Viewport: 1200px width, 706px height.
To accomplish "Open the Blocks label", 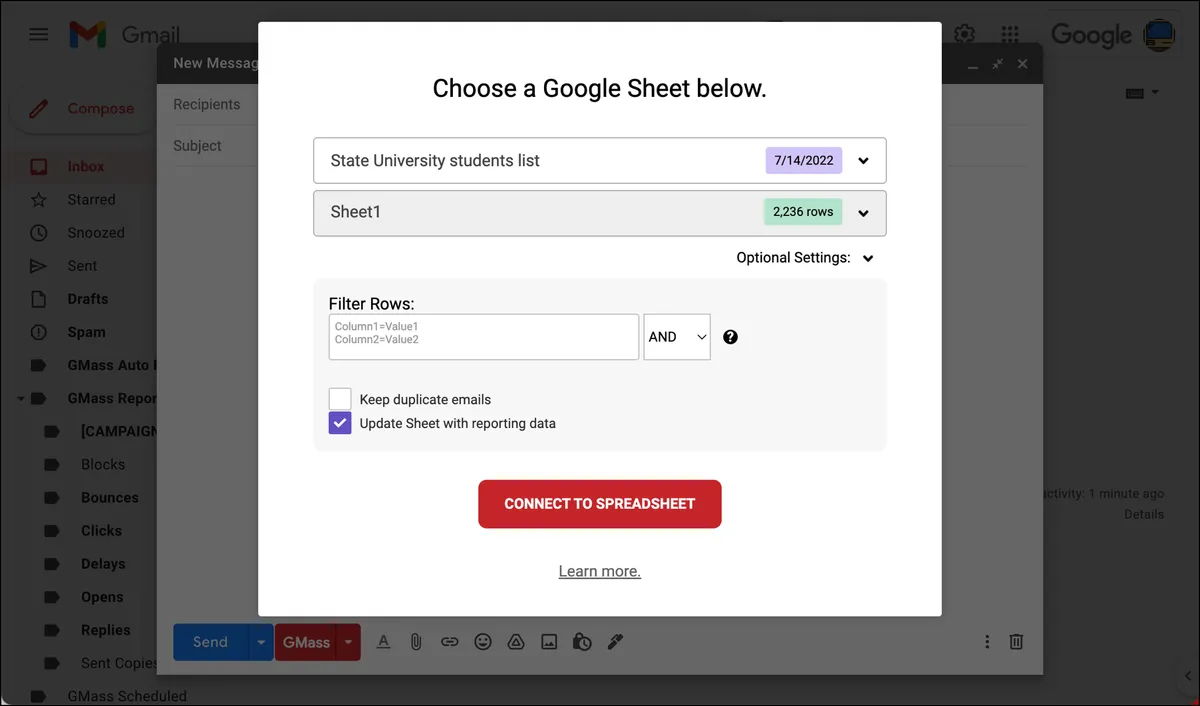I will point(103,464).
